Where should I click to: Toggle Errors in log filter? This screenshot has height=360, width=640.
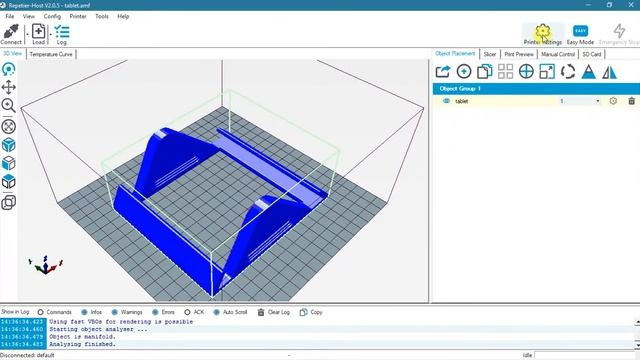163,312
